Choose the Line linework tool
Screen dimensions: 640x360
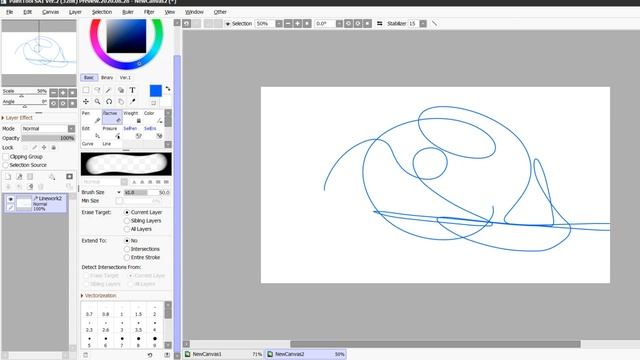112,144
